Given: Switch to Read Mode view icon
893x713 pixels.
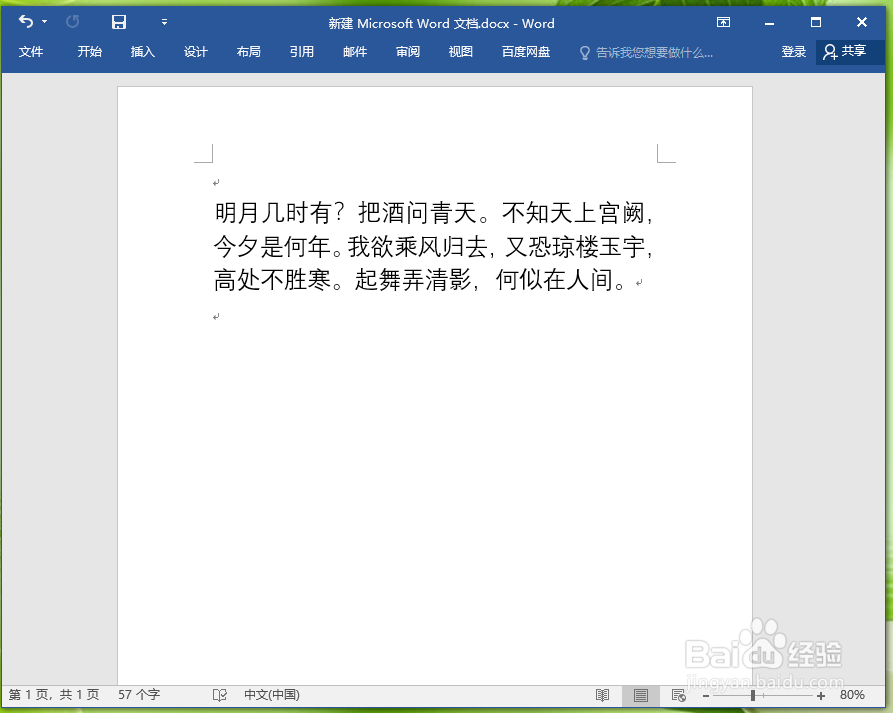Looking at the screenshot, I should pyautogui.click(x=603, y=695).
